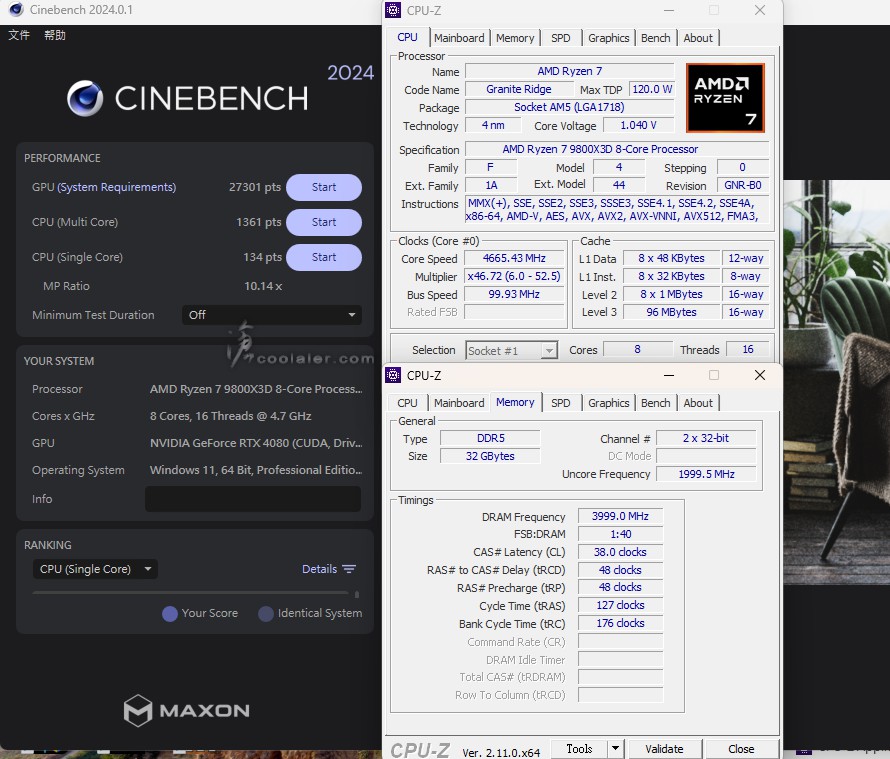
Task: Select Bench tab in bottom CPU-Z window
Action: [656, 403]
